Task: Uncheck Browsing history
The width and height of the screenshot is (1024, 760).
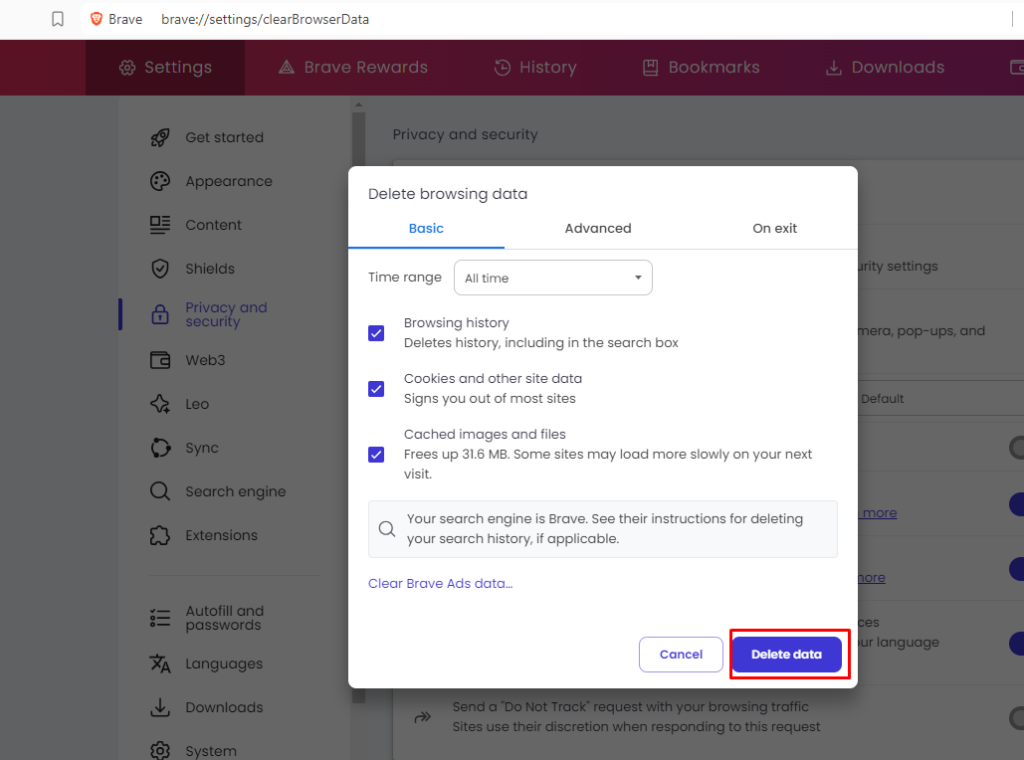Action: [x=376, y=333]
